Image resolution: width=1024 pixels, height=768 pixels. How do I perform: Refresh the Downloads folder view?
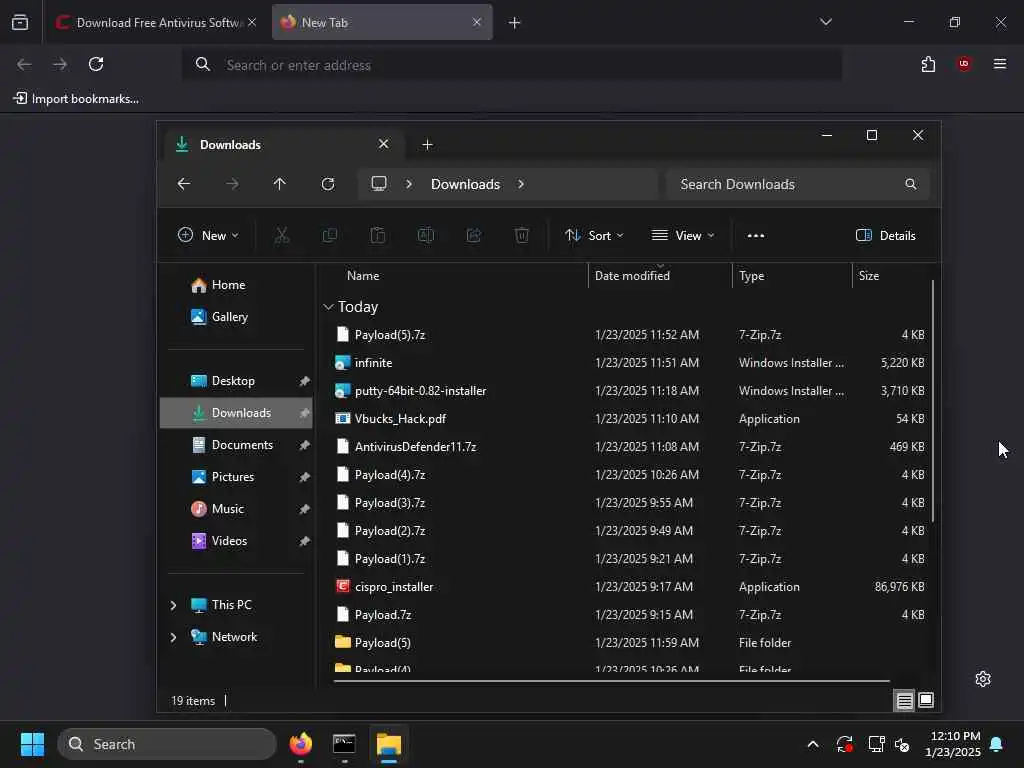pyautogui.click(x=328, y=184)
